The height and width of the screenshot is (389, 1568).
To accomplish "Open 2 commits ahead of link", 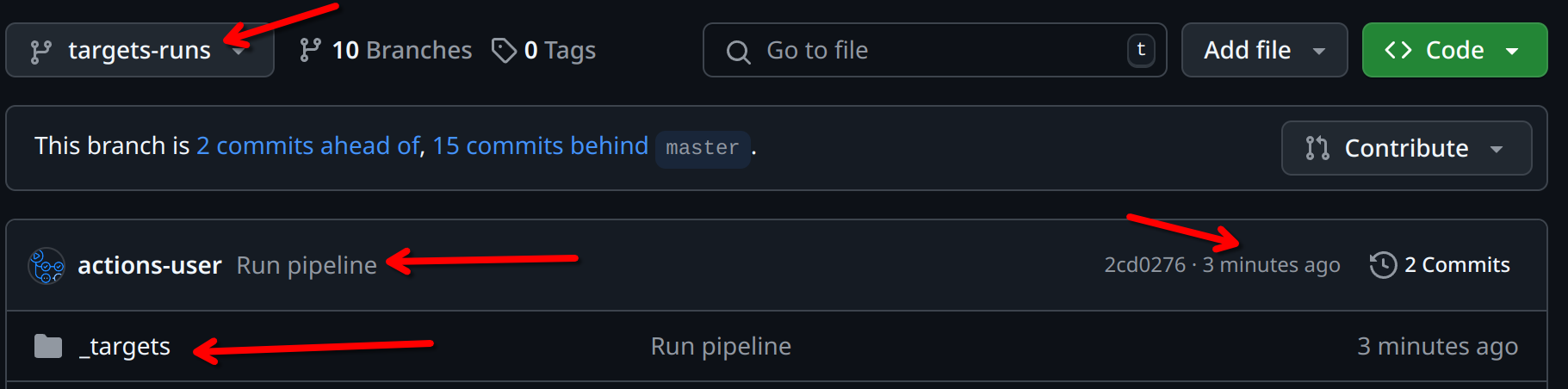I will tap(308, 145).
